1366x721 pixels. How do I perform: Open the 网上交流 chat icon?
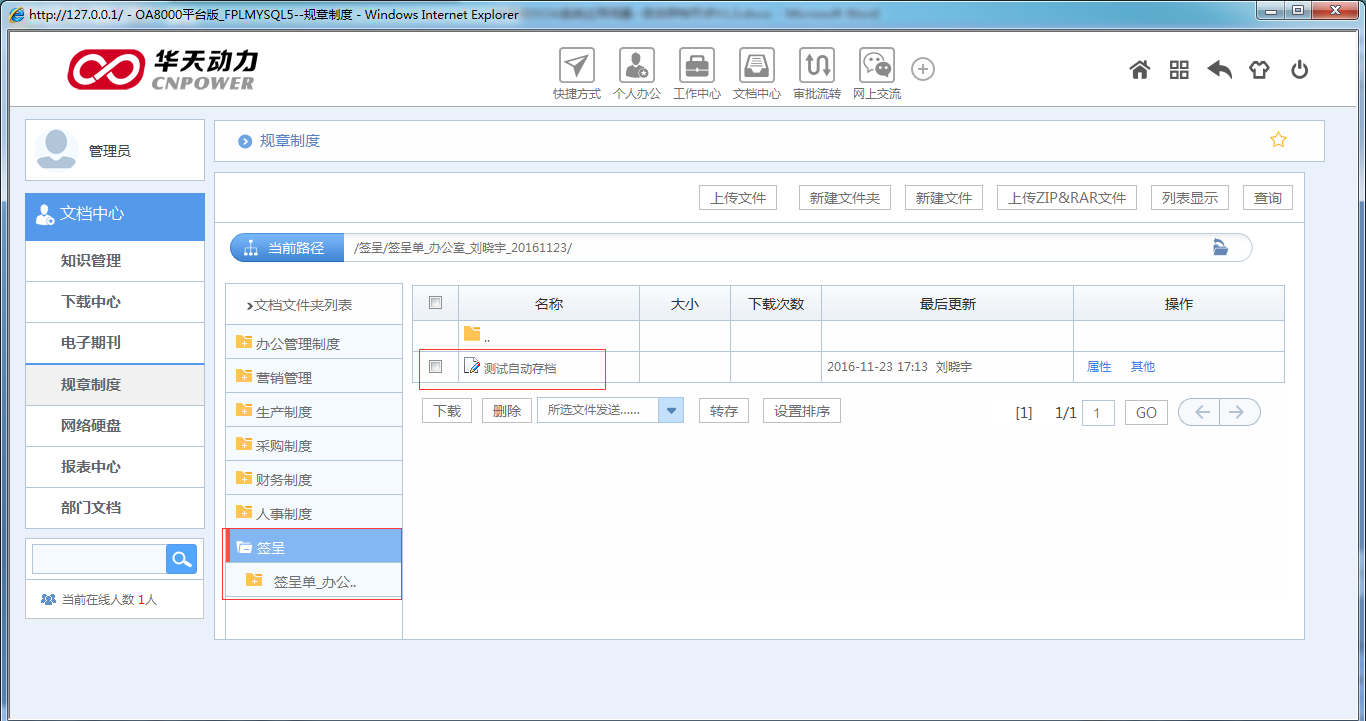pos(877,67)
